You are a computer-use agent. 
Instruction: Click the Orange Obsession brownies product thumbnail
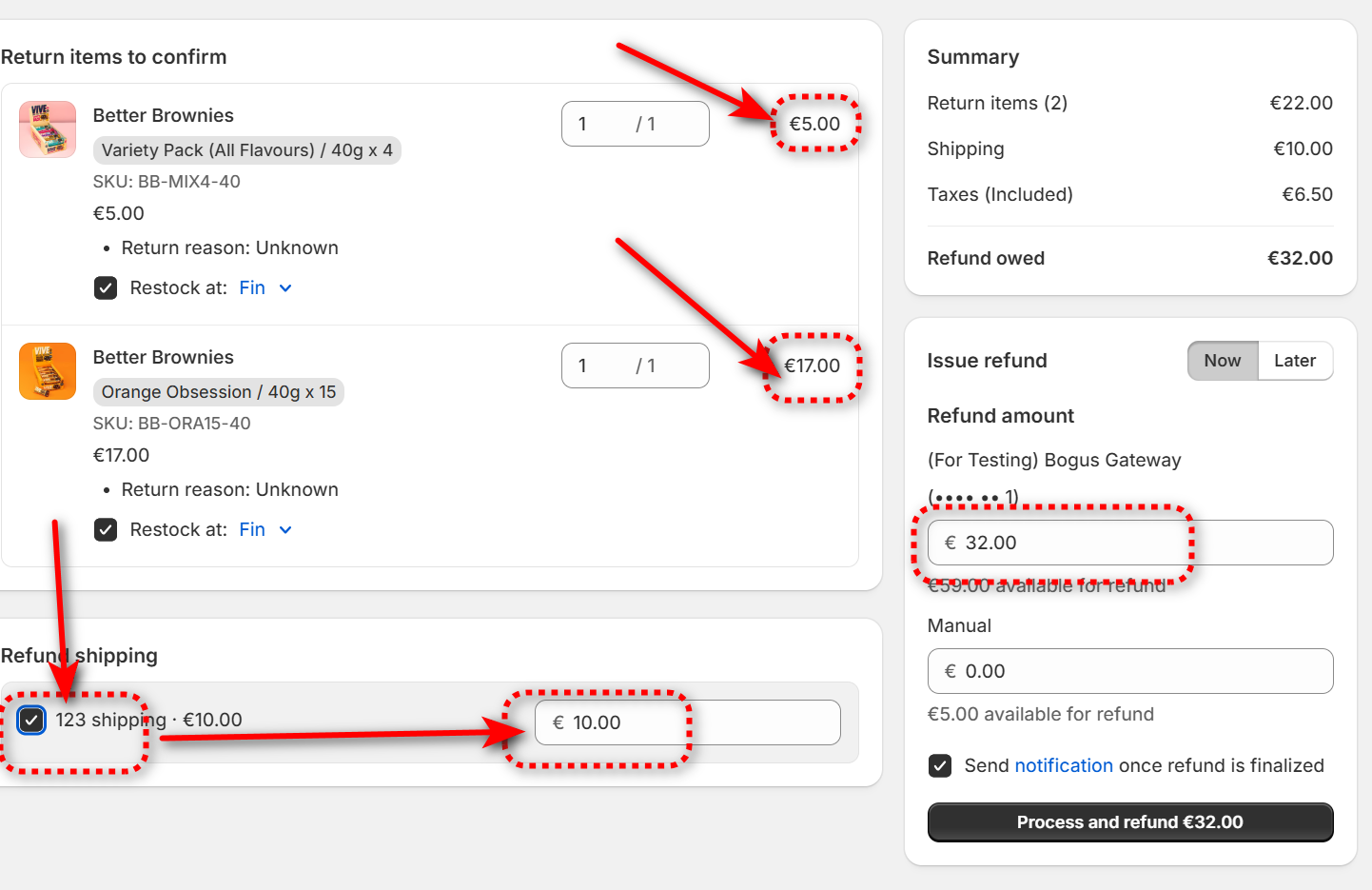48,371
